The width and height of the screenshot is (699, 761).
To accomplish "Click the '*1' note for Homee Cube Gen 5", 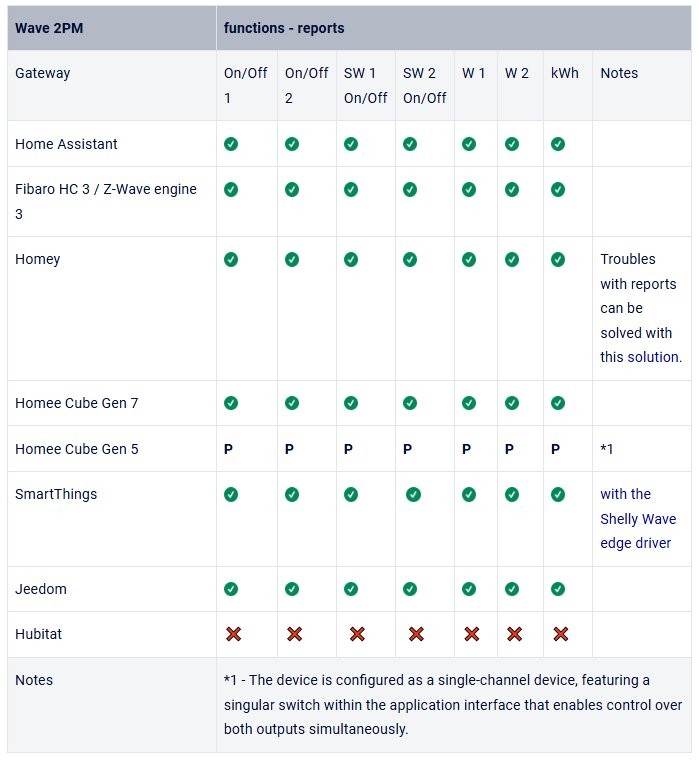I will pyautogui.click(x=606, y=449).
